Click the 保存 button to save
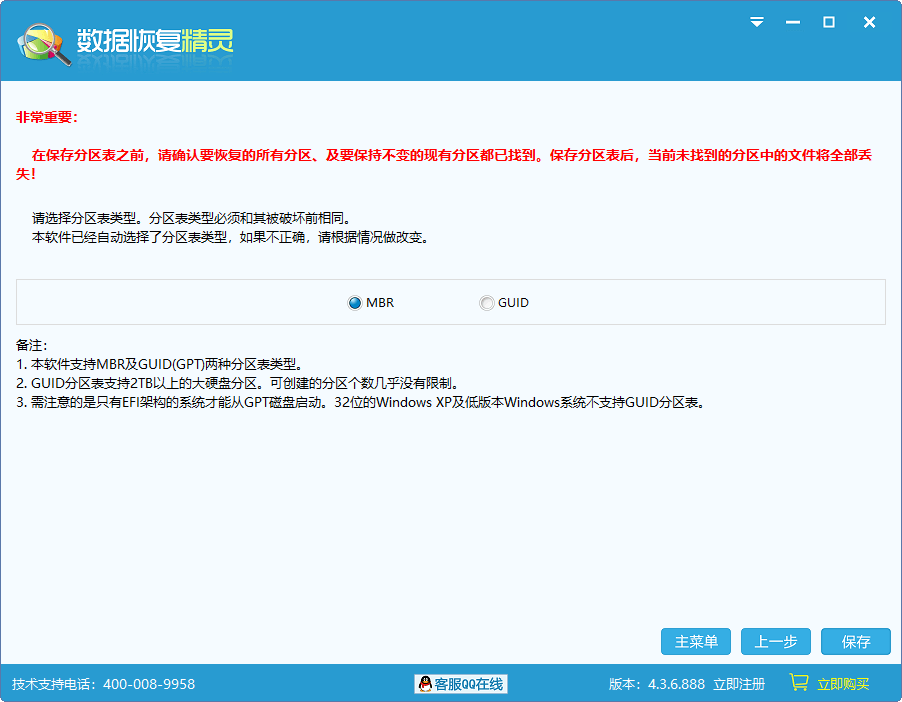This screenshot has width=902, height=702. pos(855,642)
